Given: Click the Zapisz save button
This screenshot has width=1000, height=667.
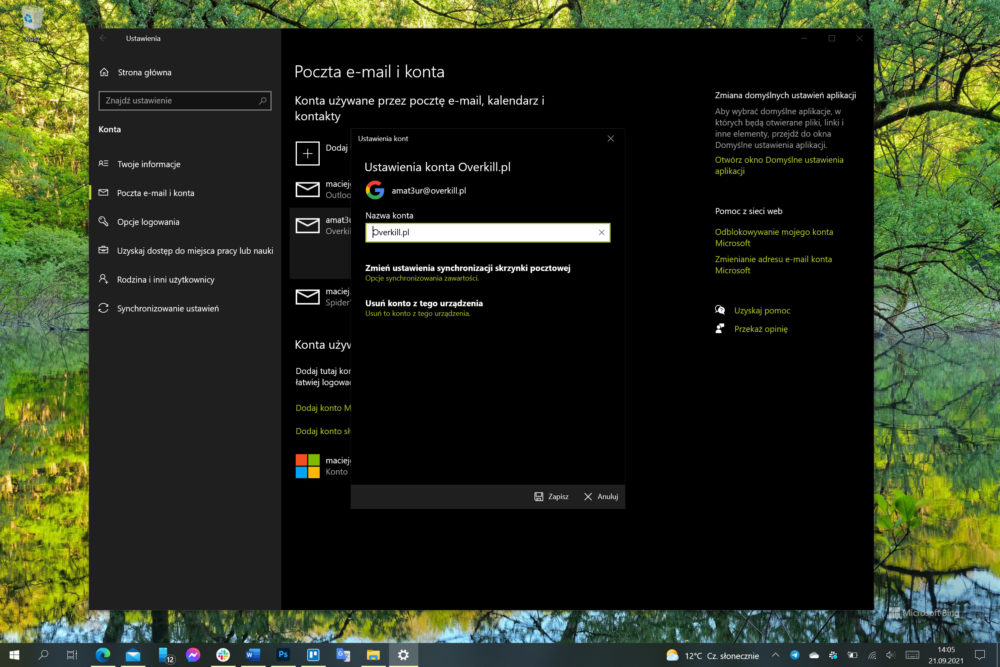Looking at the screenshot, I should [551, 496].
